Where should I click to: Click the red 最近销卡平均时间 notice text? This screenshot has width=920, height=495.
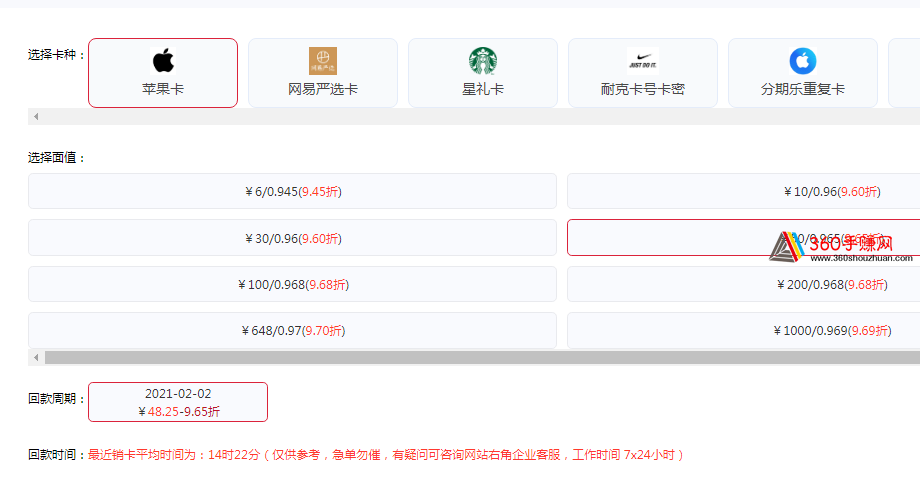pyautogui.click(x=385, y=455)
